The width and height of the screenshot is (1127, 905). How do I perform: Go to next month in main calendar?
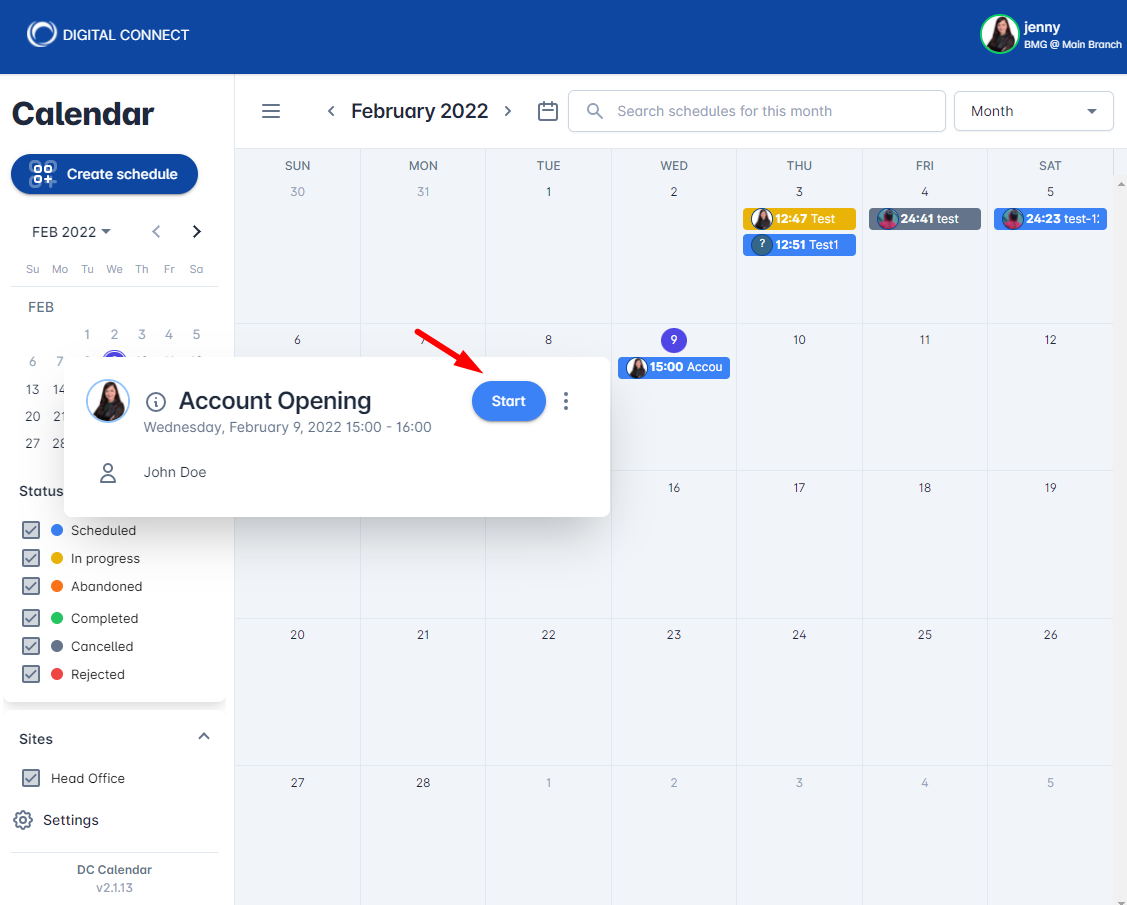coord(508,111)
